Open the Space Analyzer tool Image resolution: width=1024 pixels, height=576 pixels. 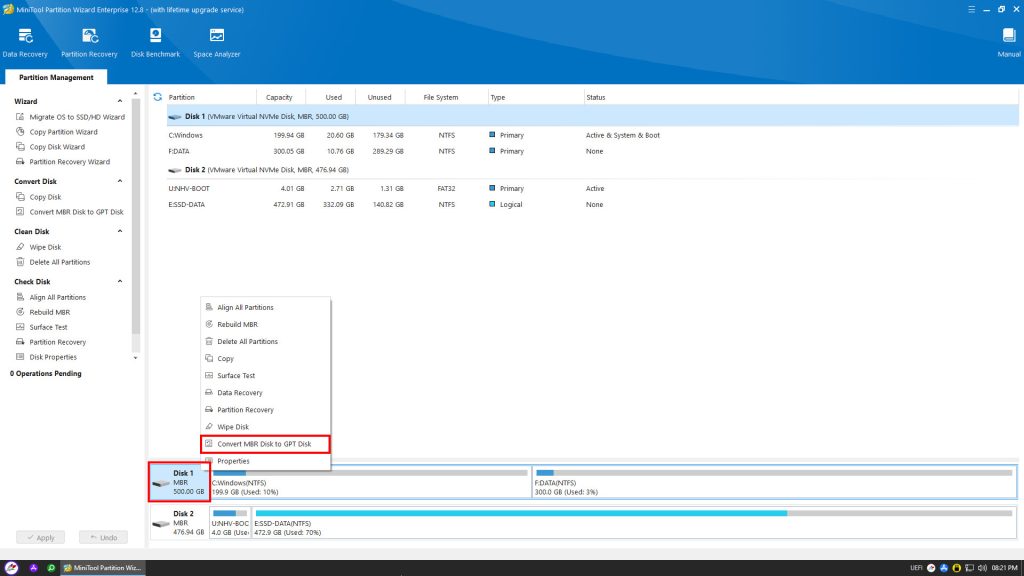click(217, 43)
